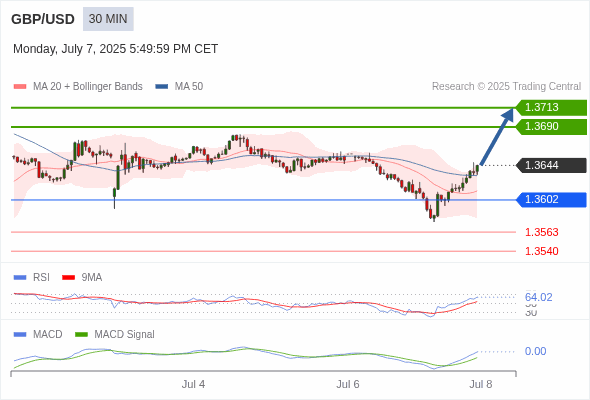
Task: Click the 1.3690 green resistance label
Action: click(x=551, y=127)
